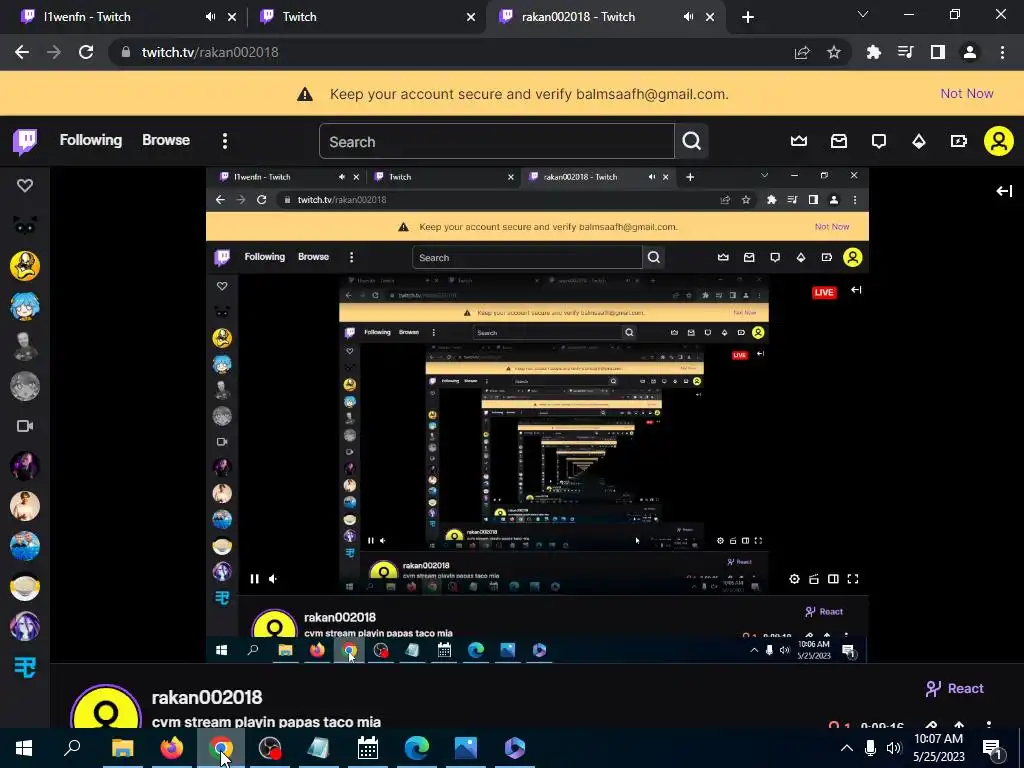1024x768 pixels.
Task: Bookmark this page star
Action: [x=834, y=52]
